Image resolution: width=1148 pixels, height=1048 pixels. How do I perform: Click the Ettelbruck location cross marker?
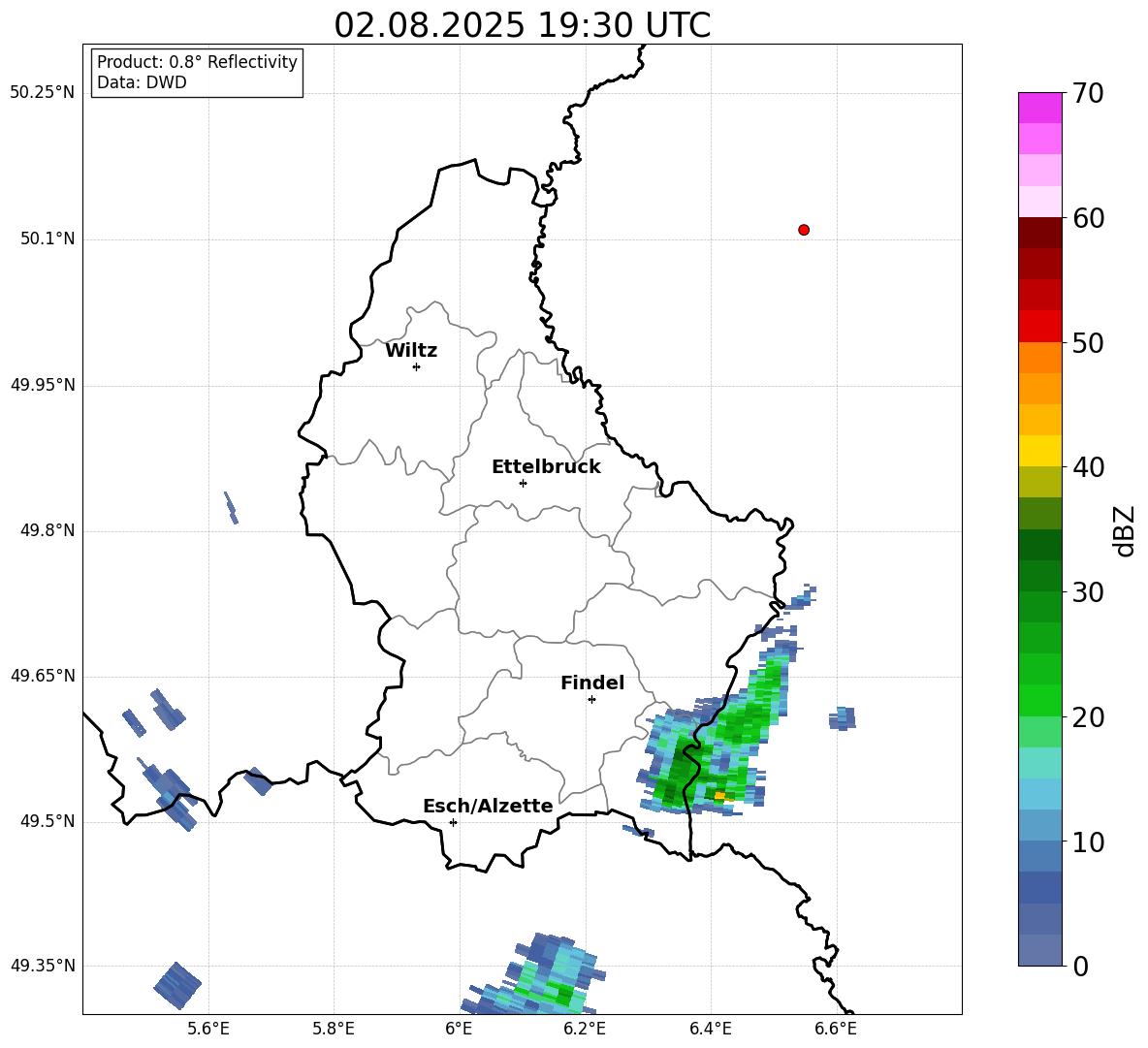click(x=523, y=483)
